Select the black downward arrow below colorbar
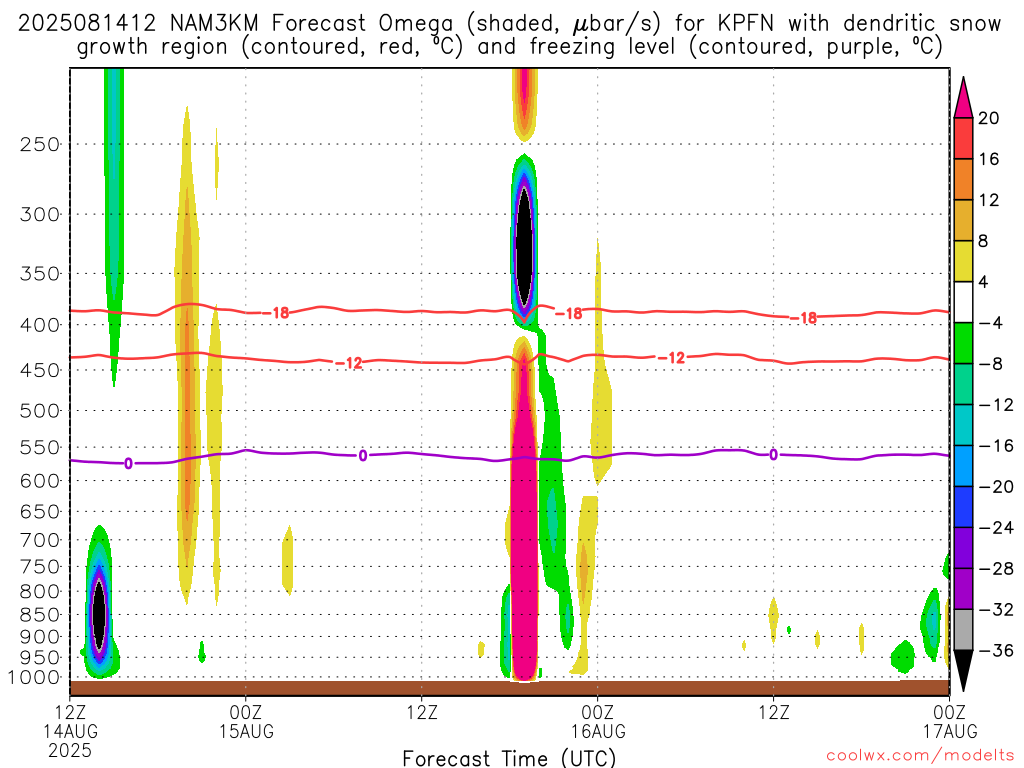 [963, 671]
